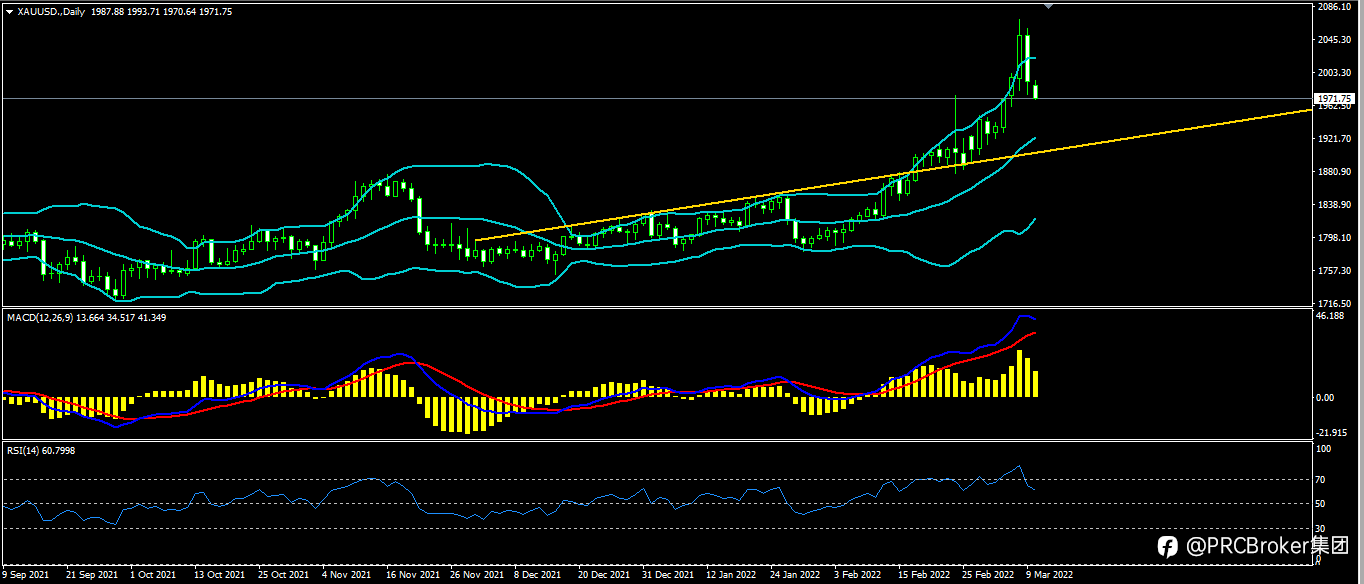Click the latest daily candle at 1971.75

[1036, 92]
